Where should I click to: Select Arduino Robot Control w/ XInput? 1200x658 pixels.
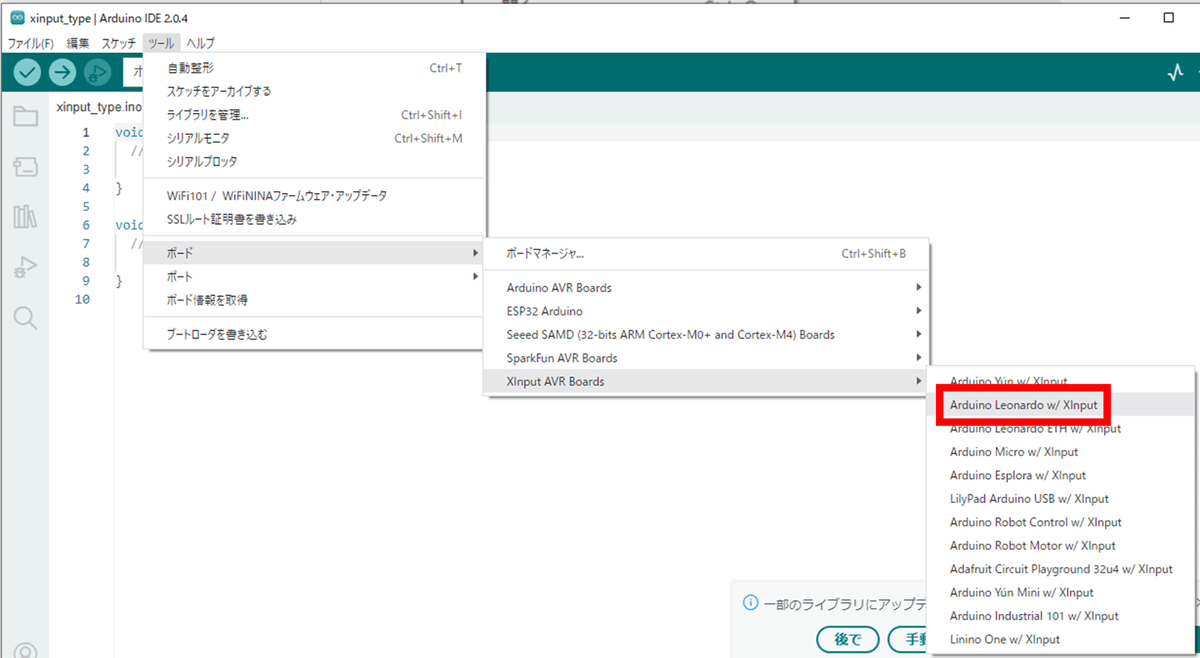click(x=1062, y=522)
